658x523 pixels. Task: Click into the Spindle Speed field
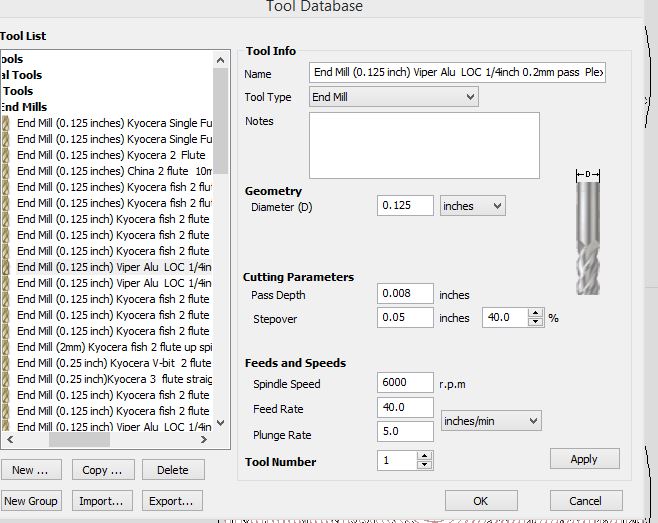tap(405, 383)
